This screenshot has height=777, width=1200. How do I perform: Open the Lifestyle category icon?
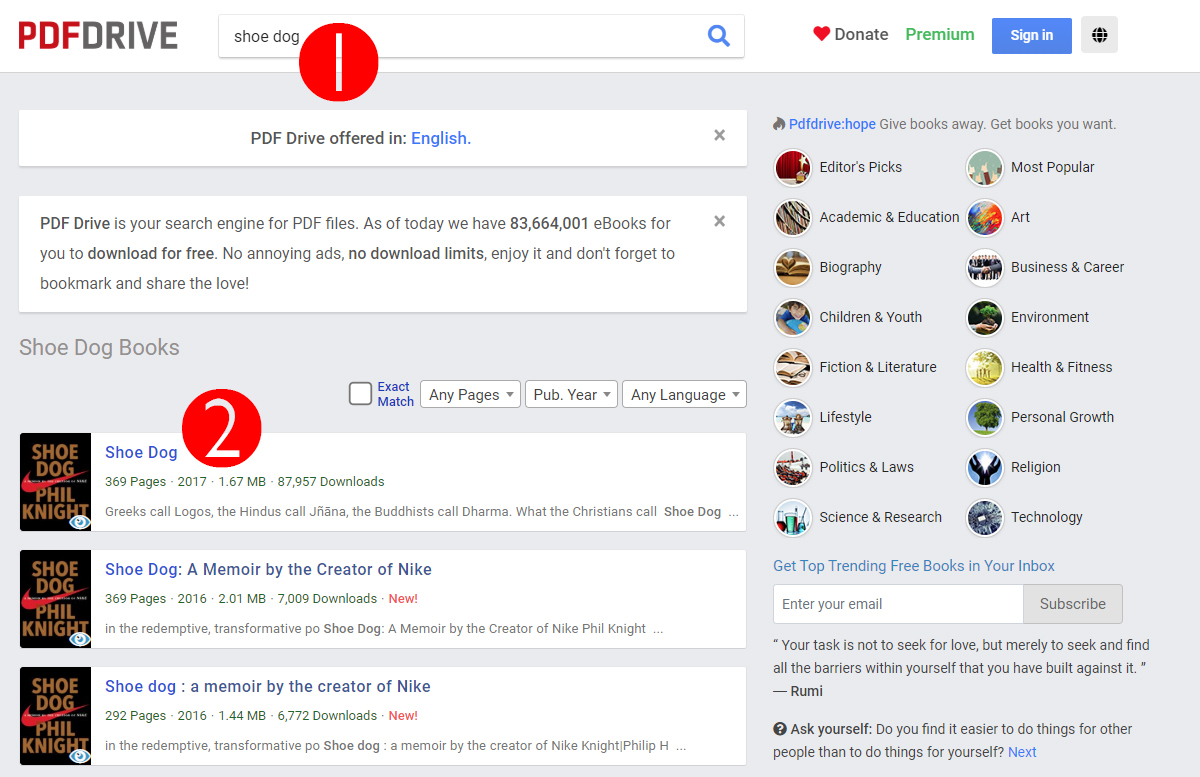[x=793, y=417]
